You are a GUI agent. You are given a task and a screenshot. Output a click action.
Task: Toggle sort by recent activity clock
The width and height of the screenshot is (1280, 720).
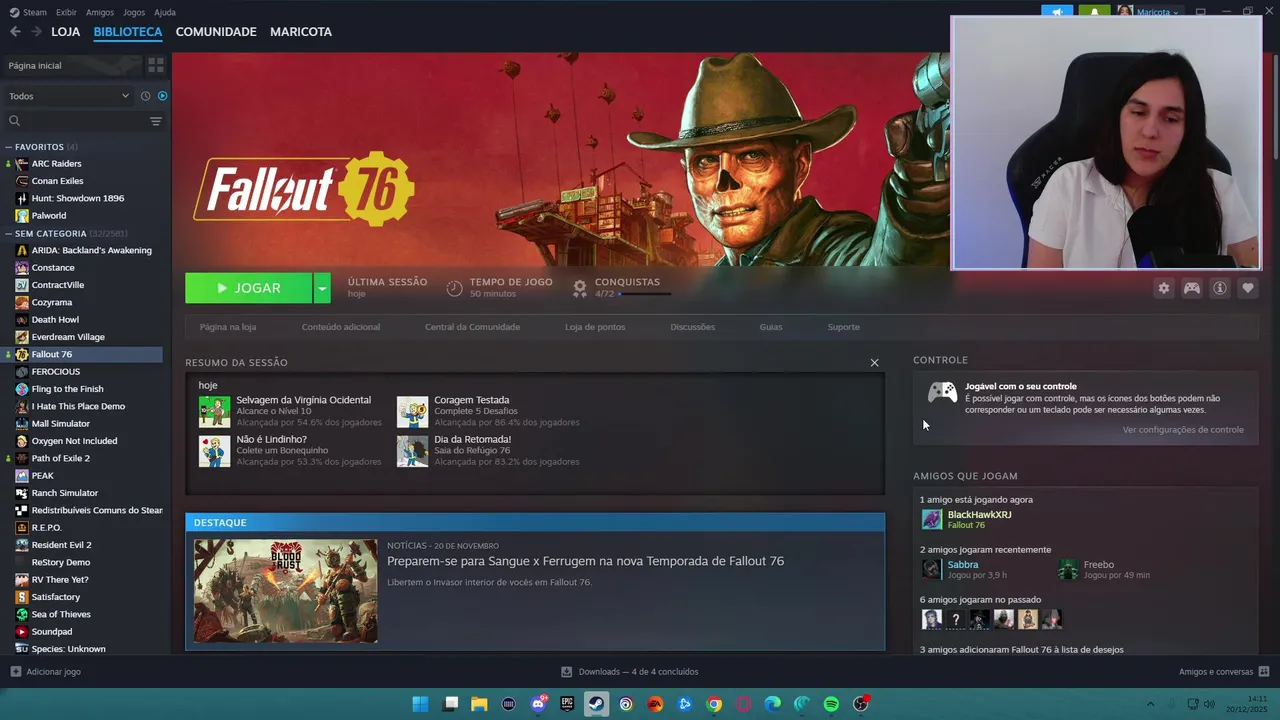click(x=145, y=96)
